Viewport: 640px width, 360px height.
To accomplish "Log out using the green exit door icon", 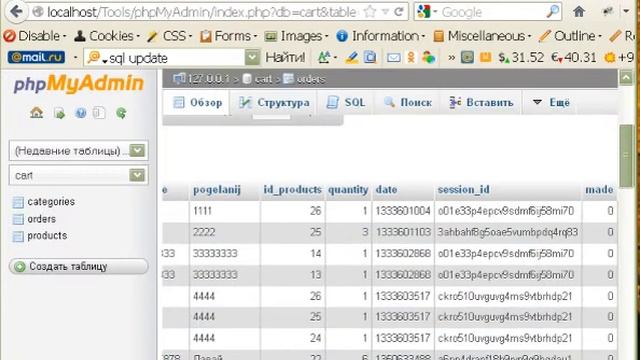I will click(x=60, y=113).
